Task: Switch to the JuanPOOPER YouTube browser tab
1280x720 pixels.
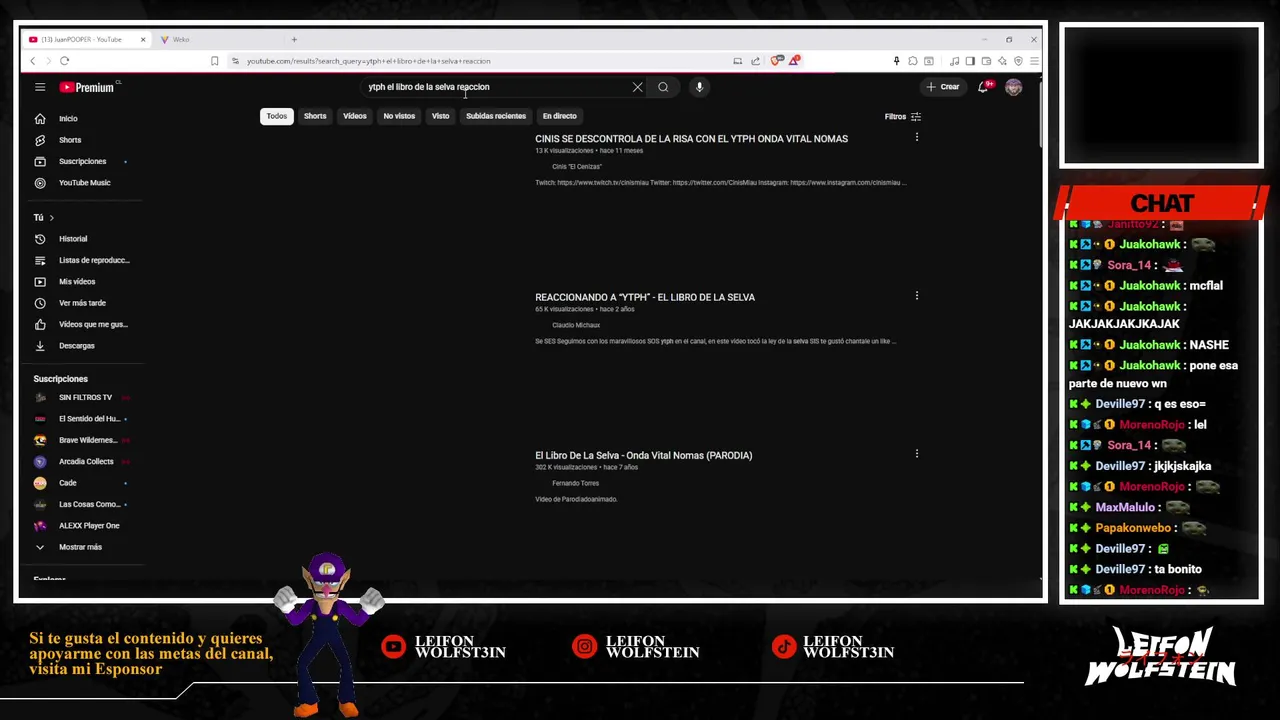Action: pyautogui.click(x=82, y=39)
